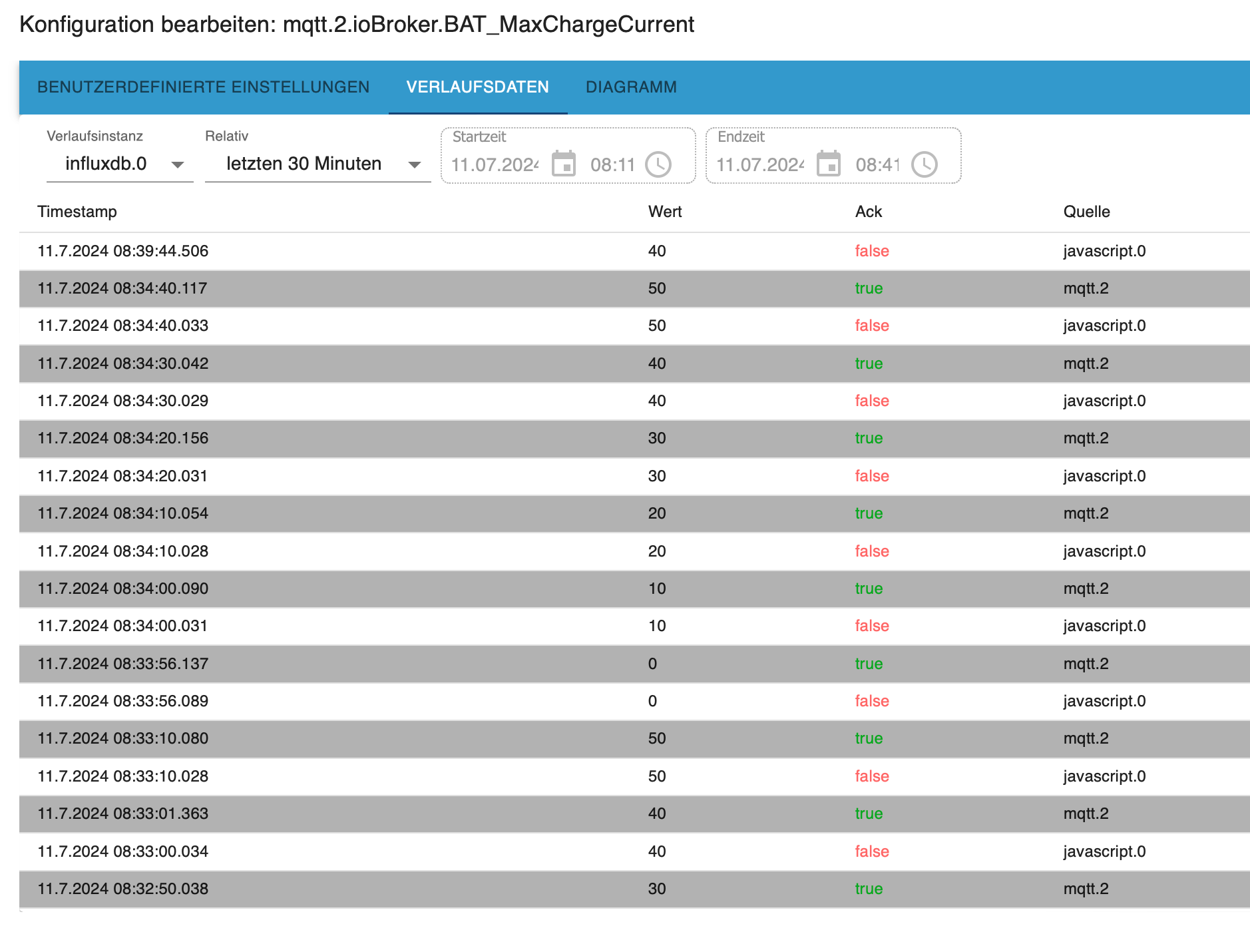This screenshot has height=952, width=1250.
Task: Select row with timestamp 08:34:10.054
Action: (x=634, y=513)
